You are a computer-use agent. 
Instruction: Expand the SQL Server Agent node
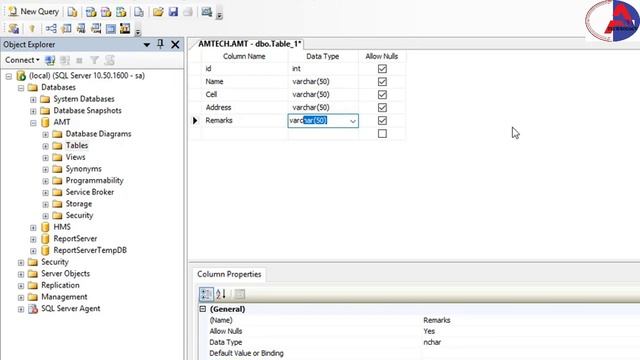coord(21,309)
